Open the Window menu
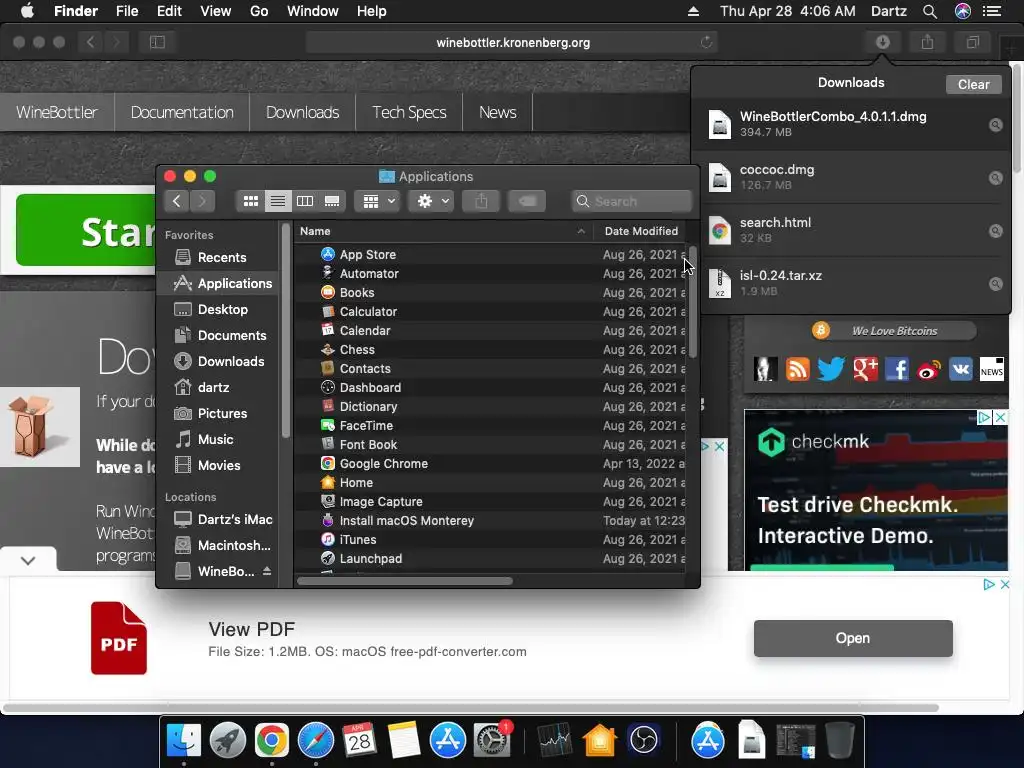Screen dimensions: 1024x768 [313, 11]
